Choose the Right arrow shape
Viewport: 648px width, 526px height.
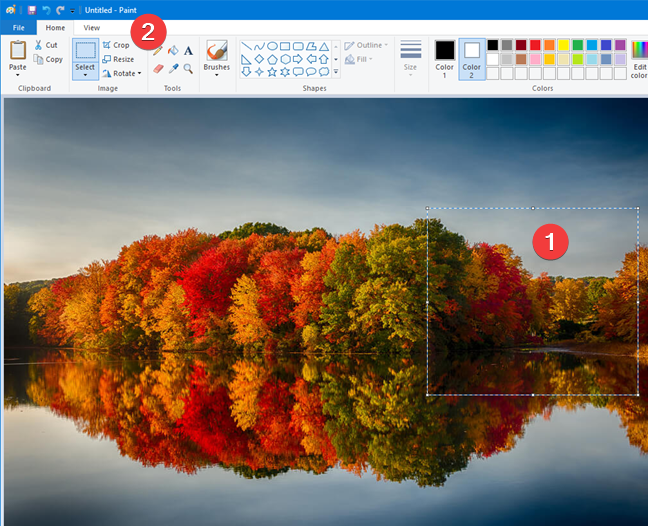298,59
